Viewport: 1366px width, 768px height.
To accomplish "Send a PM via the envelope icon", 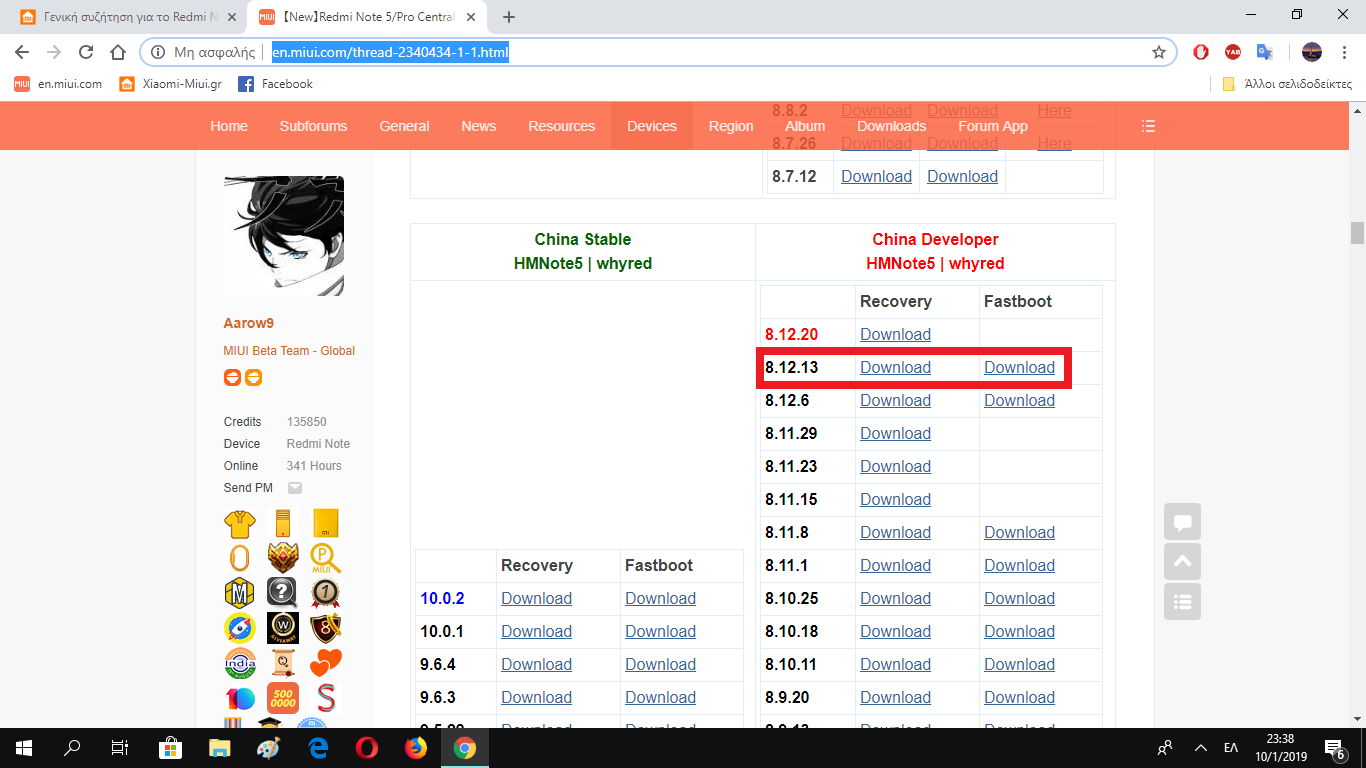I will click(x=295, y=488).
